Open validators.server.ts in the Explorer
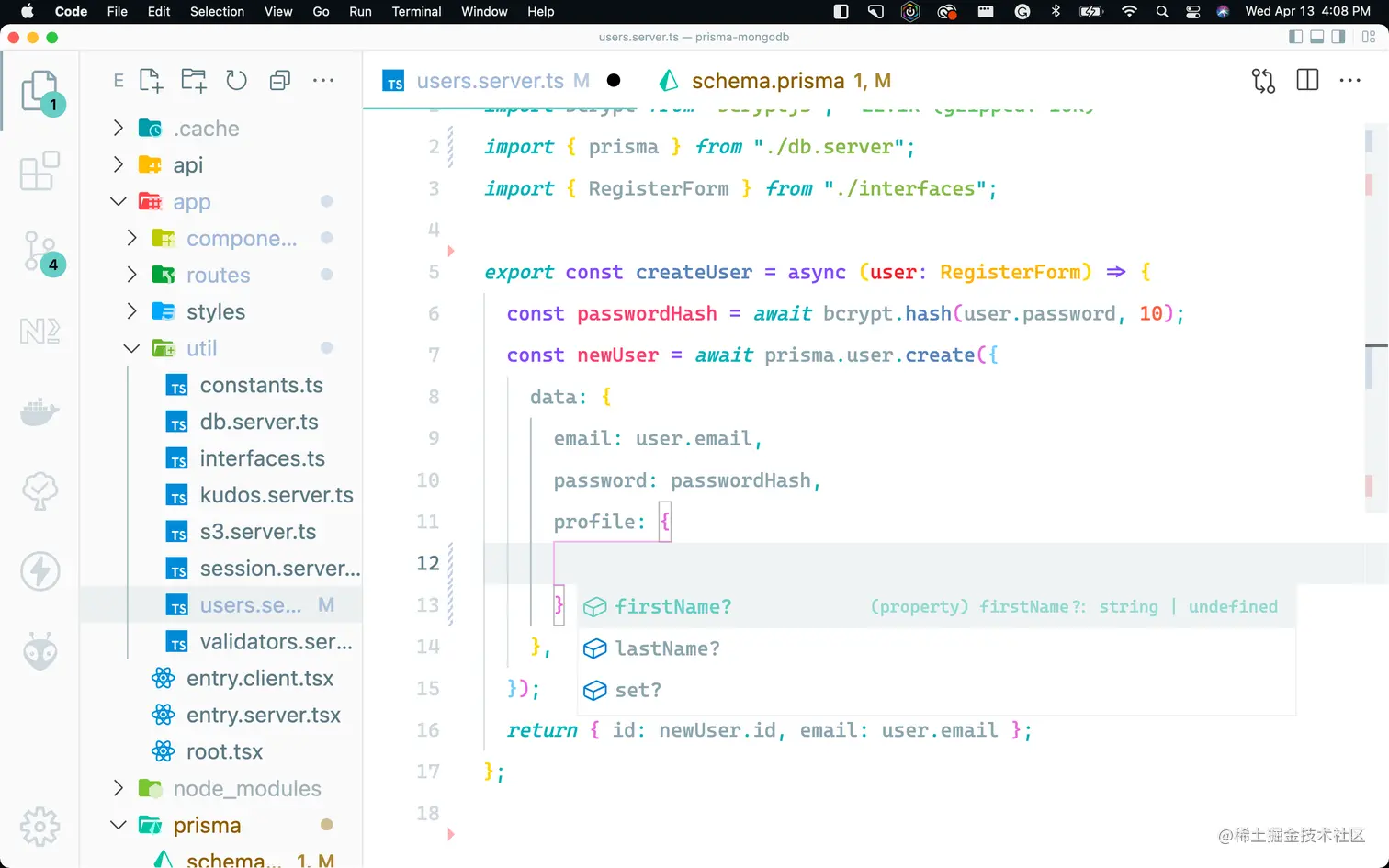This screenshot has width=1389, height=868. coord(276,641)
